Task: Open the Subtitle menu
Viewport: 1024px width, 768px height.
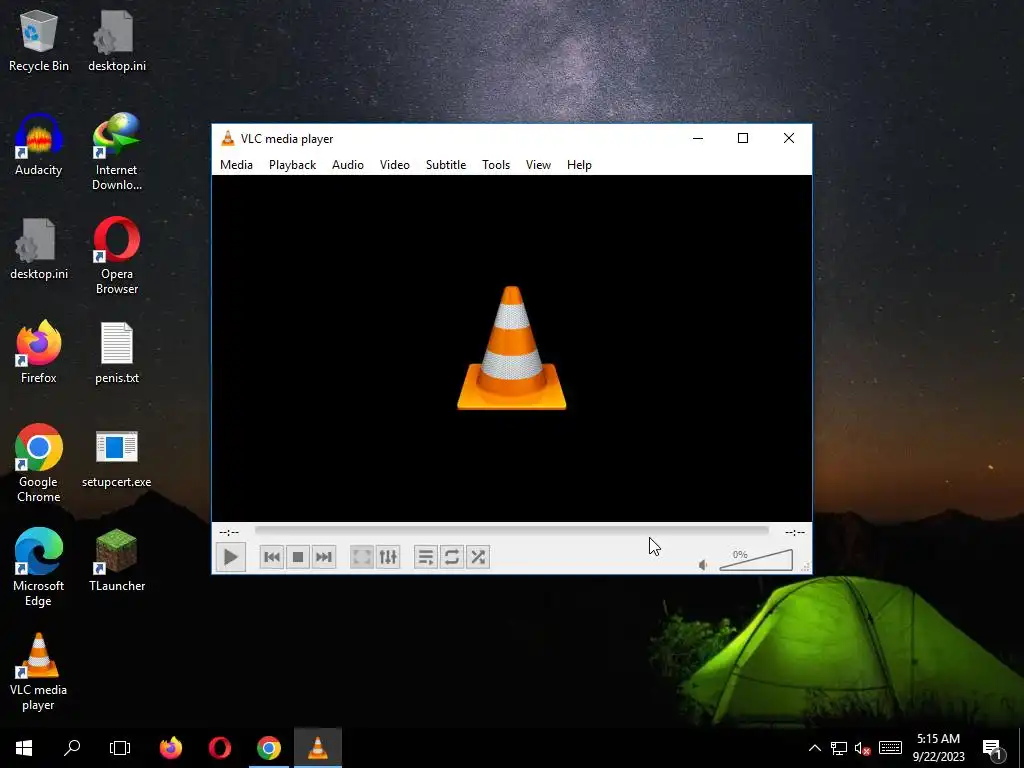Action: pyautogui.click(x=446, y=165)
